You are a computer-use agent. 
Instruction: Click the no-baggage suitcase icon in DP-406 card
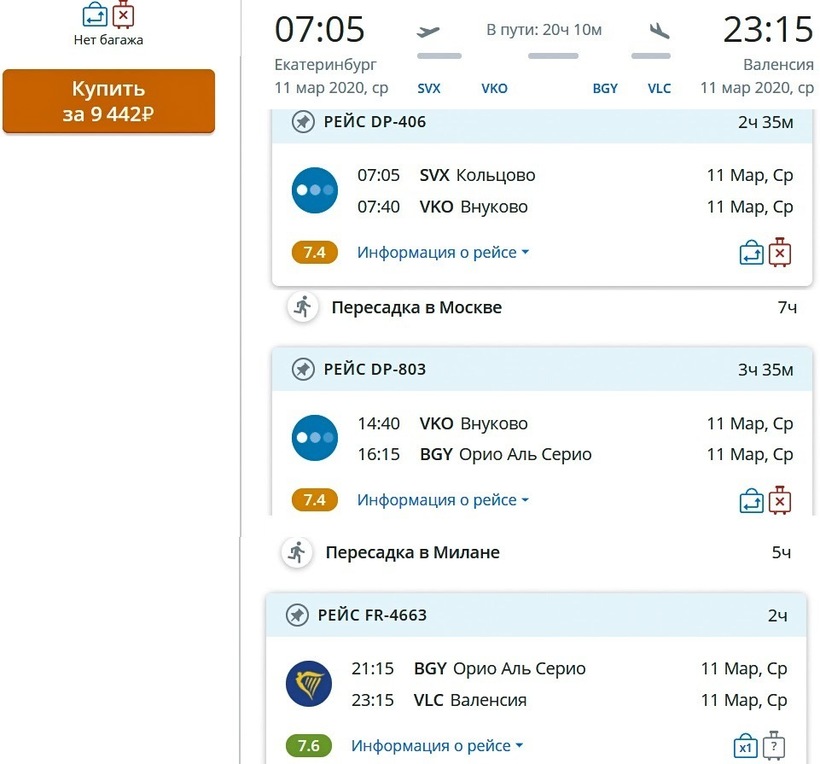click(781, 253)
